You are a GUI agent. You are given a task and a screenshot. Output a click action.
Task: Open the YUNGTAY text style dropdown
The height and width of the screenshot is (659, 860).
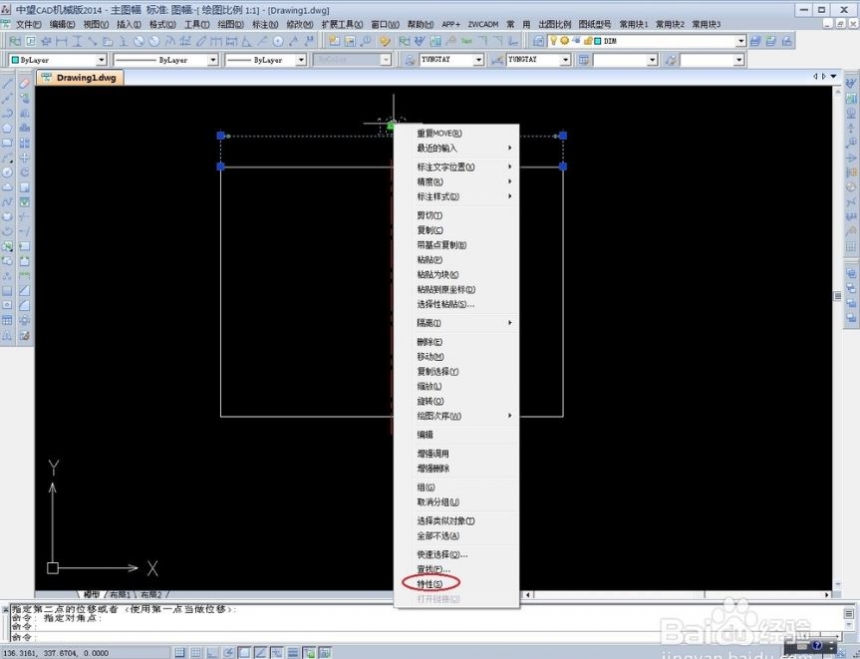tap(478, 60)
